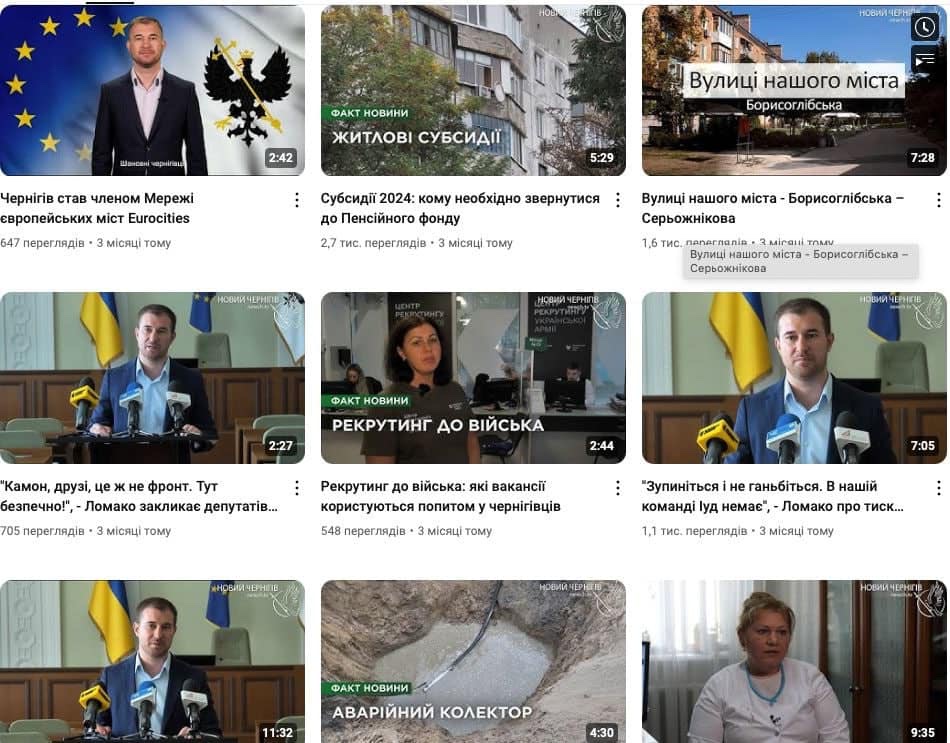The width and height of the screenshot is (950, 743).
Task: Click title "Субсидії 2024: кому необхідно звернутися"
Action: click(460, 208)
